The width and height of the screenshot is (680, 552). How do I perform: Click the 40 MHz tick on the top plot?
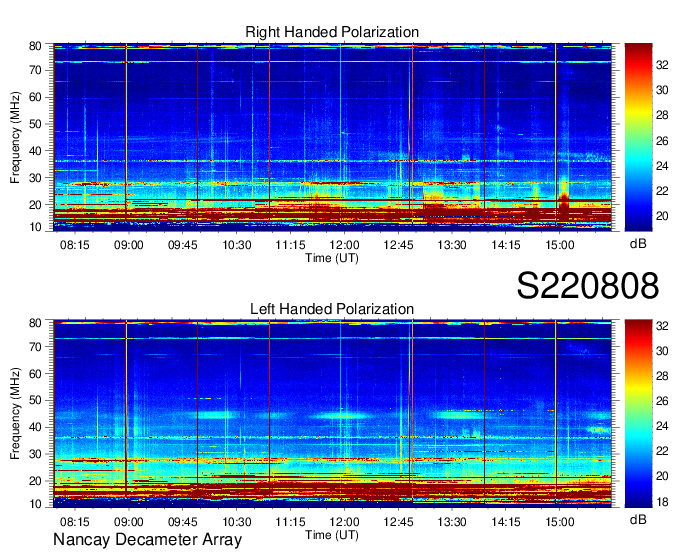point(35,151)
